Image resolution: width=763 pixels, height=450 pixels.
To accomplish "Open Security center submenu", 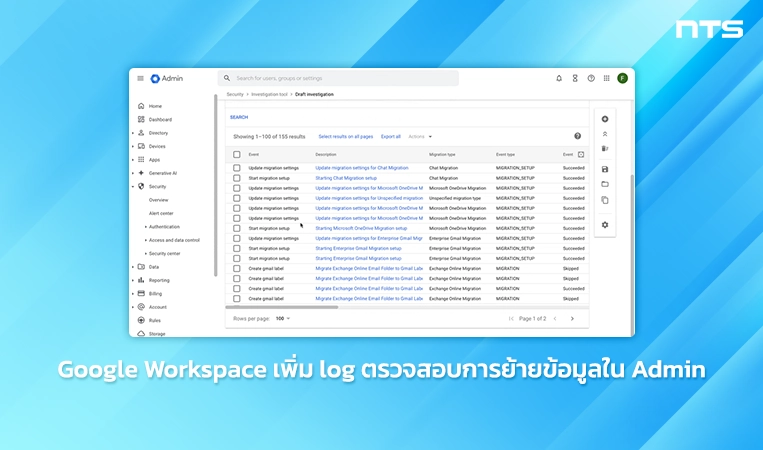I will tap(164, 253).
